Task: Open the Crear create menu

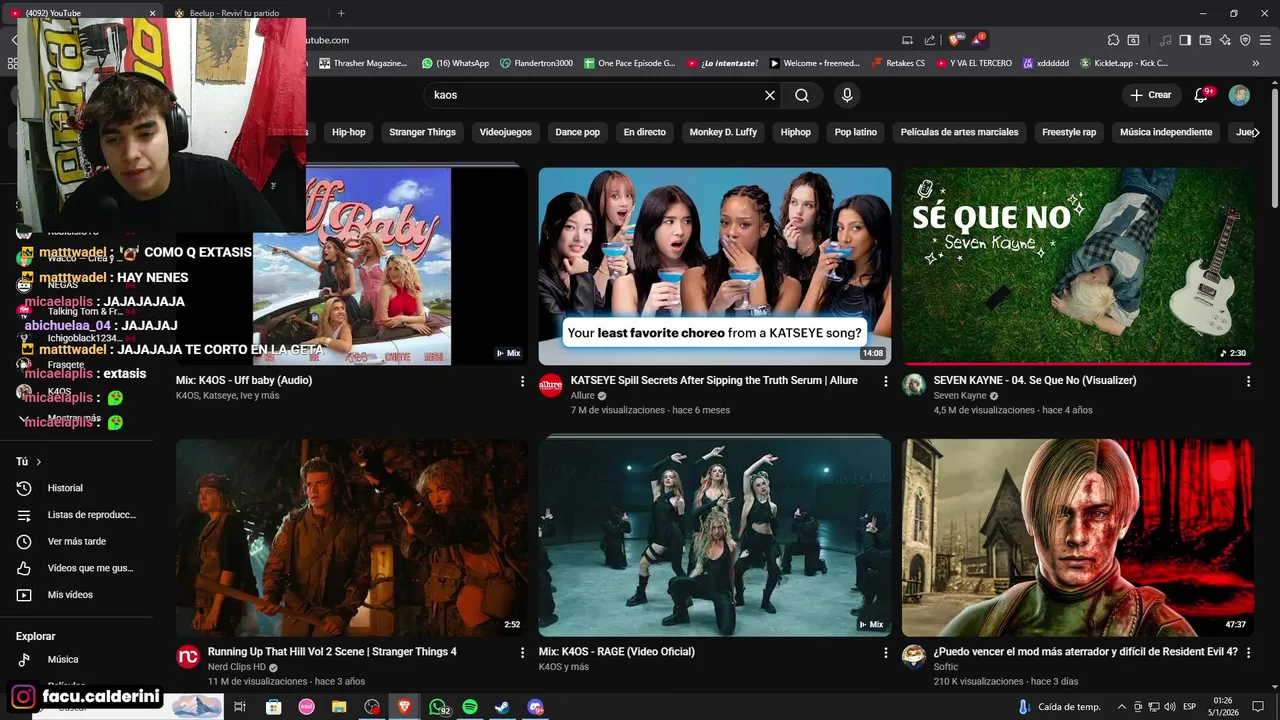Action: click(x=1150, y=95)
